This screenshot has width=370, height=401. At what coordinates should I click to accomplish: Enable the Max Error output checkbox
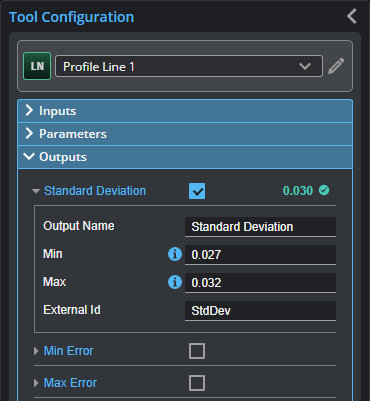click(197, 383)
